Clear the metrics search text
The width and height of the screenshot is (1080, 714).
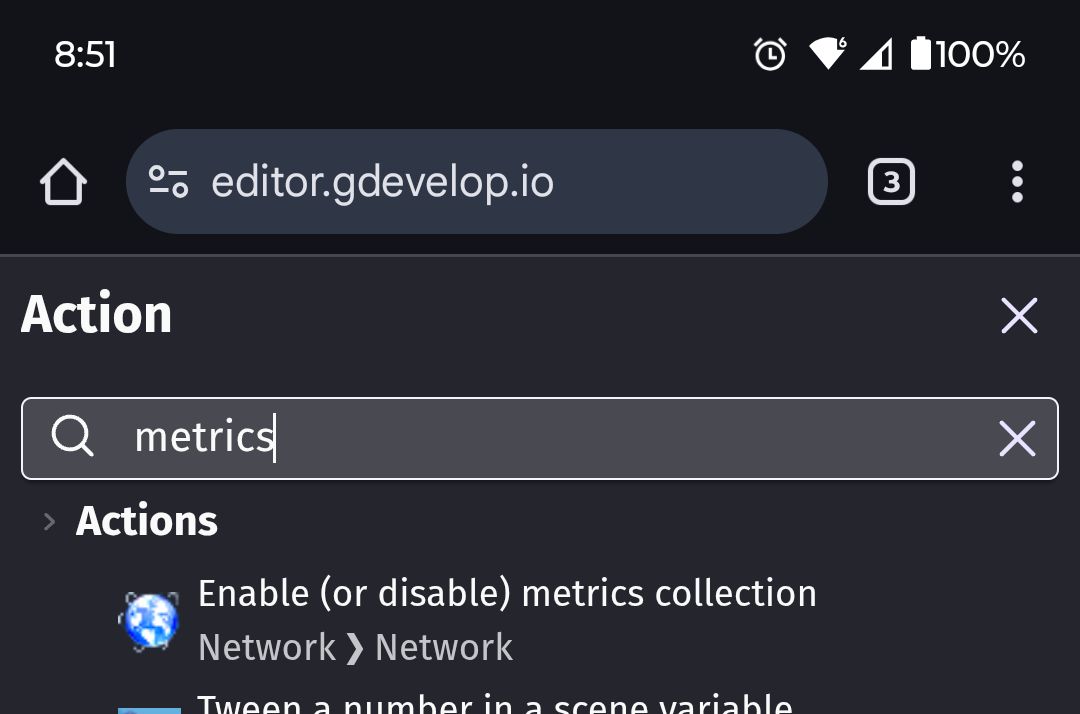[1017, 438]
